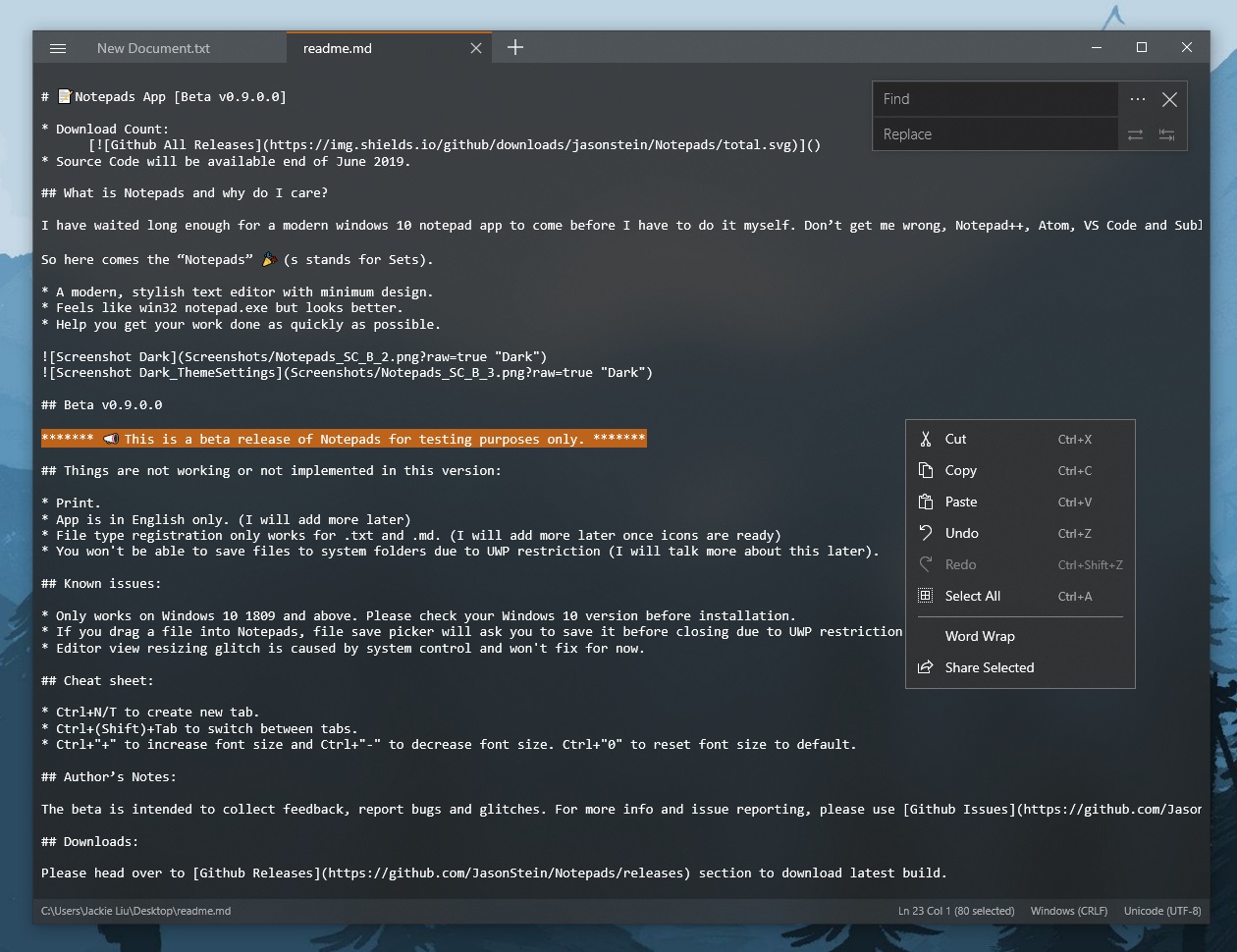Click the Screenshot Dark_ThemeSettings image line
The width and height of the screenshot is (1237, 952).
[x=347, y=373]
